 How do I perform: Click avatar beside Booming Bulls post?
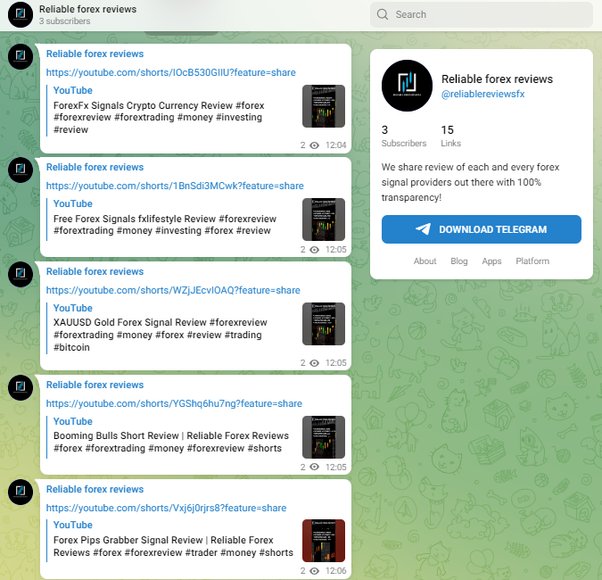click(20, 387)
